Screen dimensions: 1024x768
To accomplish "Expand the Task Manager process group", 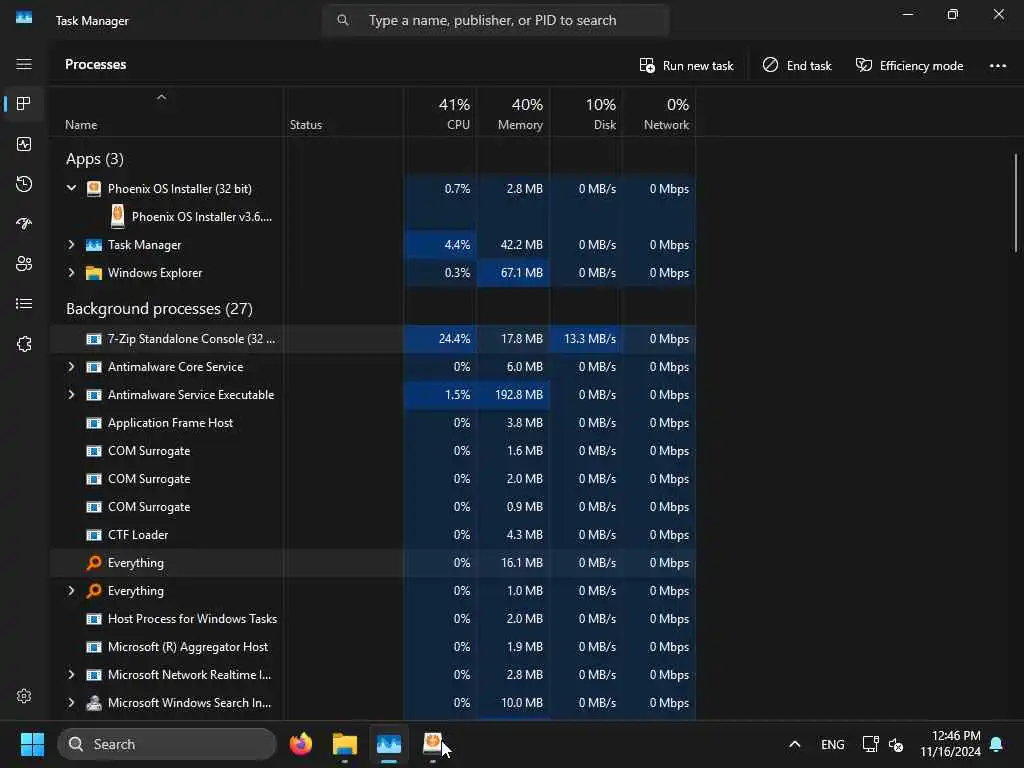I will coord(71,245).
